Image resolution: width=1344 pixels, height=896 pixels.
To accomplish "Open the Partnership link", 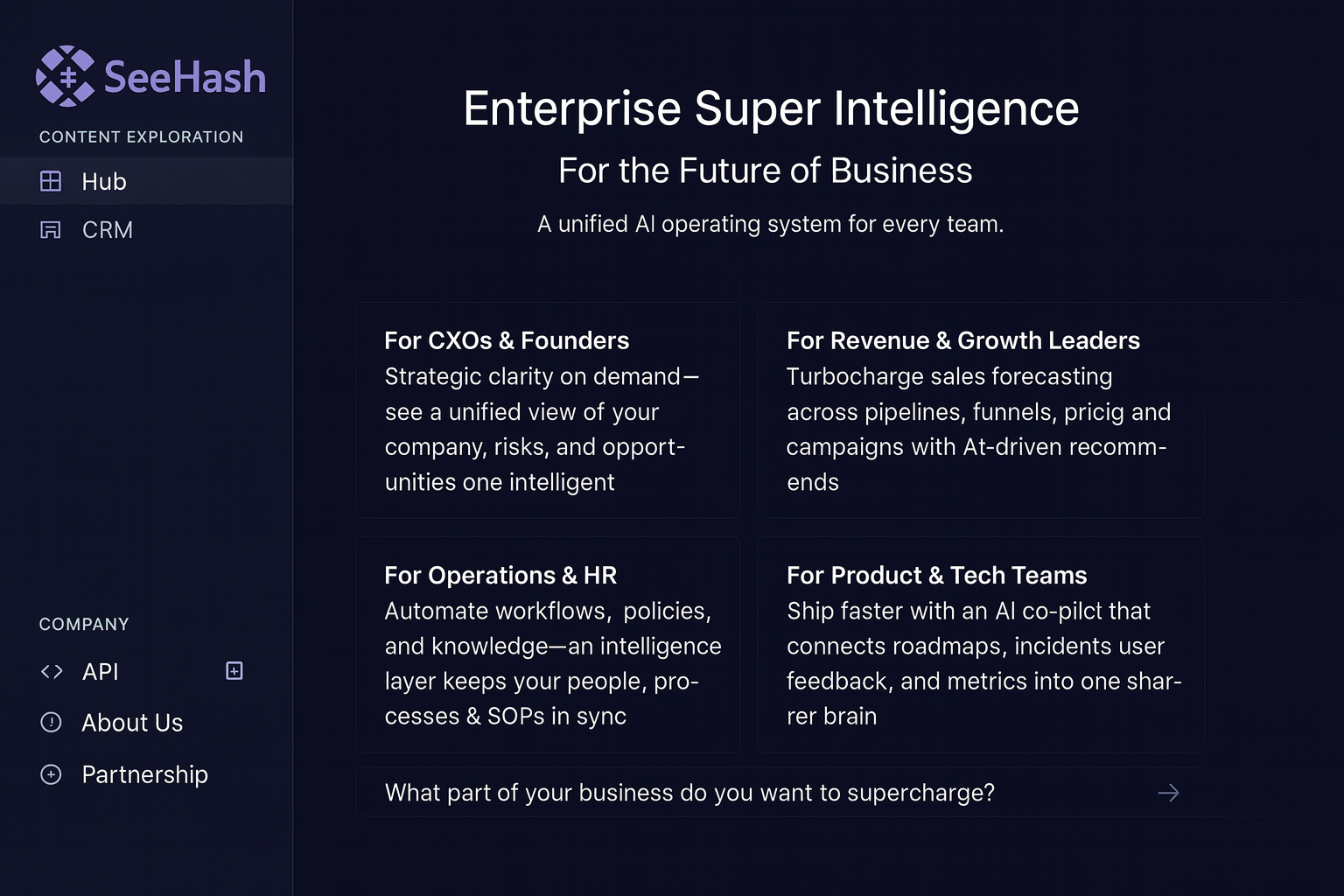I will pyautogui.click(x=144, y=774).
